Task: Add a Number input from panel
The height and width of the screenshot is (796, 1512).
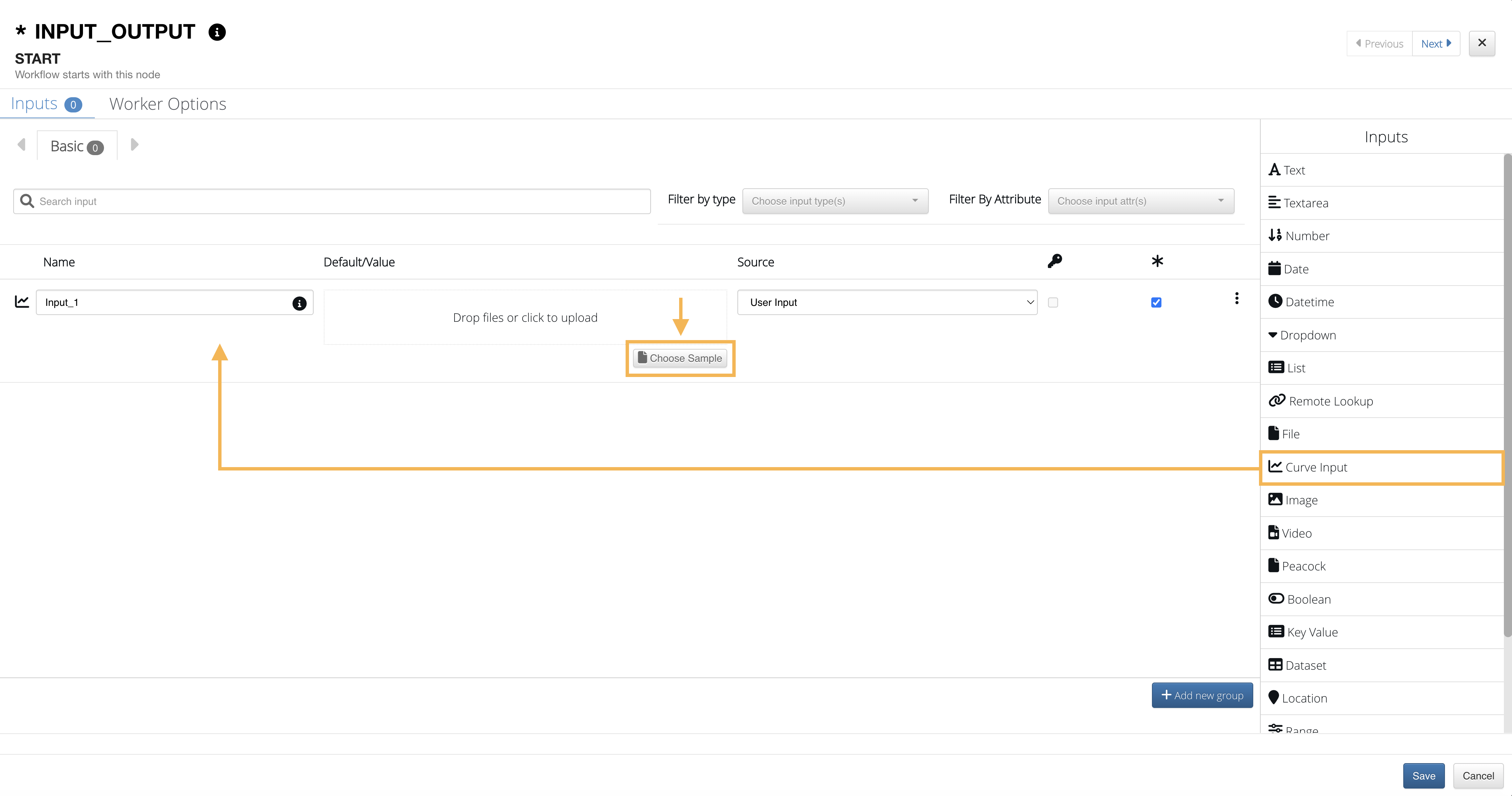Action: coord(1306,236)
